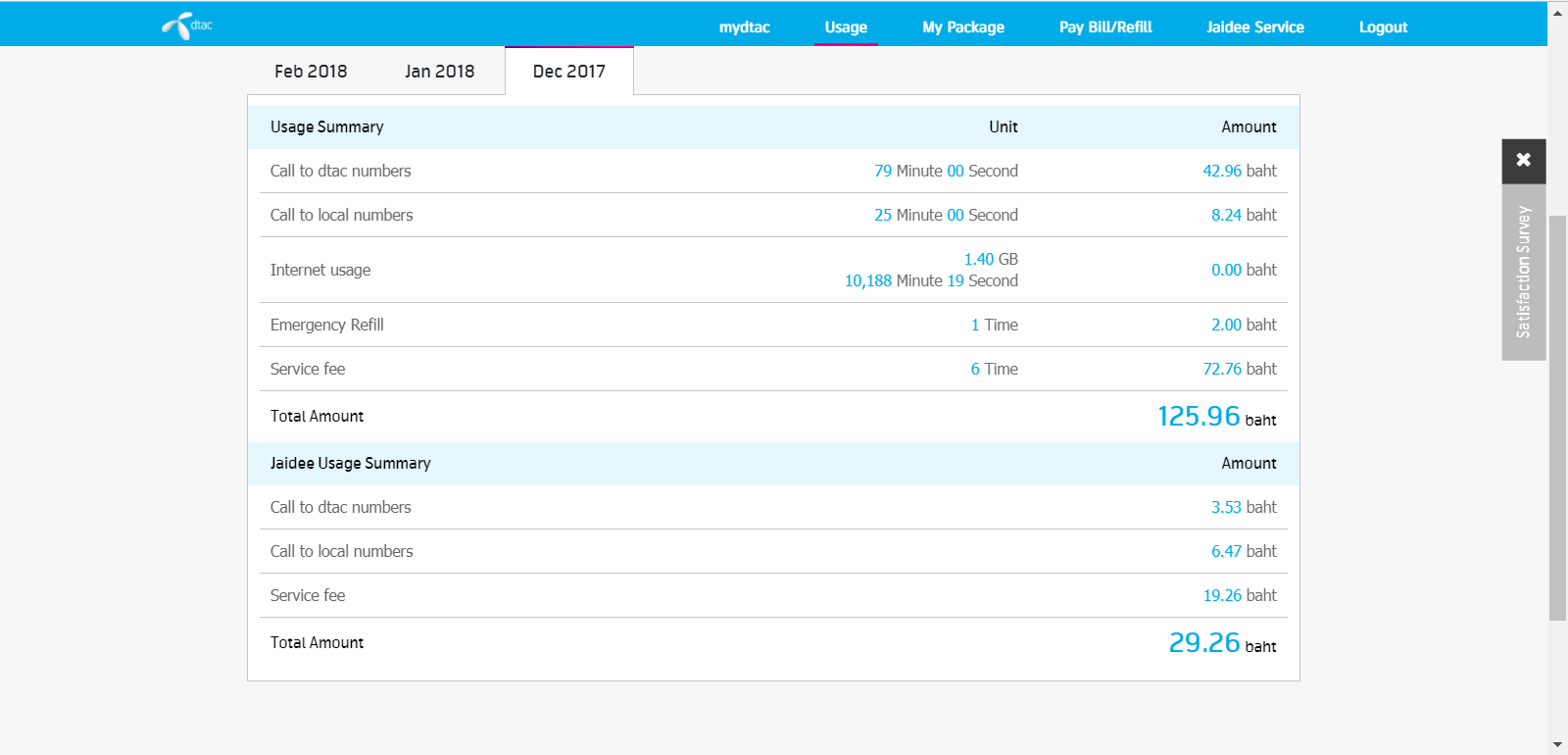Click the dtac logo icon
The height and width of the screenshot is (755, 1568).
click(x=186, y=25)
